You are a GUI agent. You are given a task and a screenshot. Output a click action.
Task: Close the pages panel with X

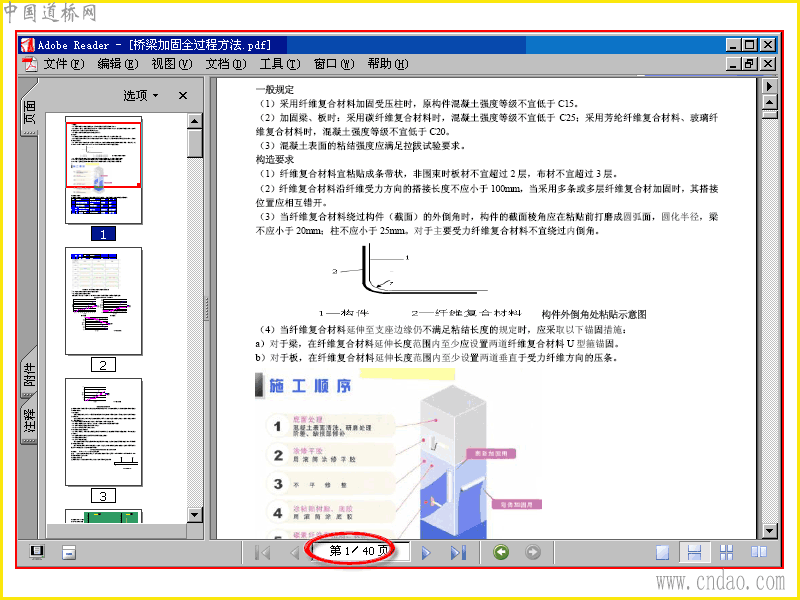tap(183, 95)
